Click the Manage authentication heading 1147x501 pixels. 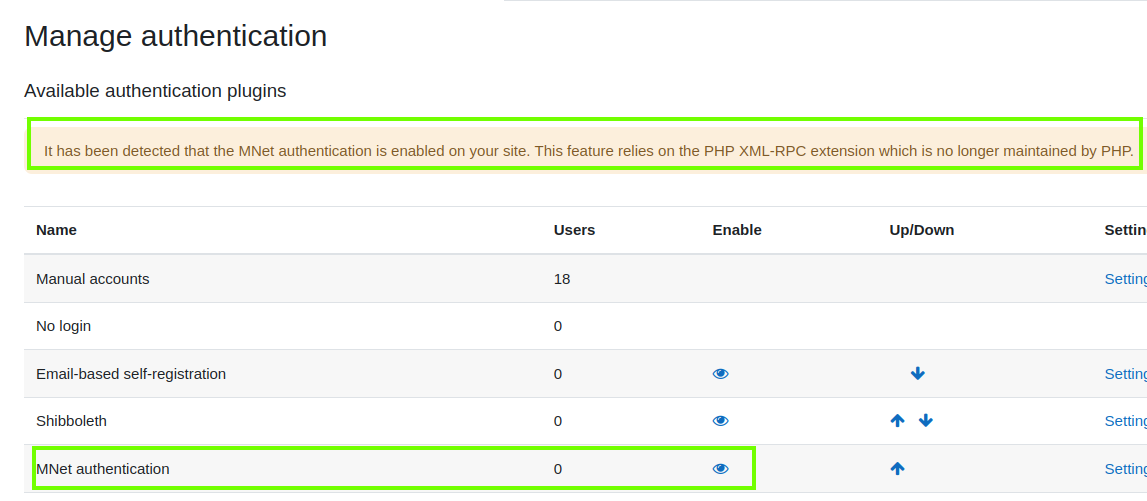click(176, 36)
